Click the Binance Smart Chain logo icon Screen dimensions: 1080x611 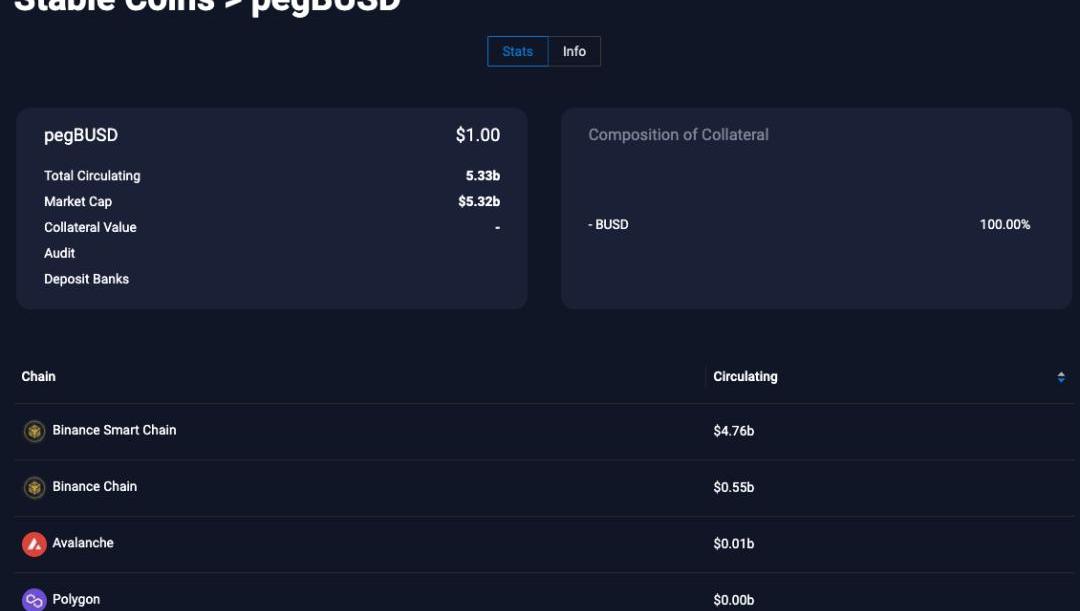pyautogui.click(x=35, y=431)
